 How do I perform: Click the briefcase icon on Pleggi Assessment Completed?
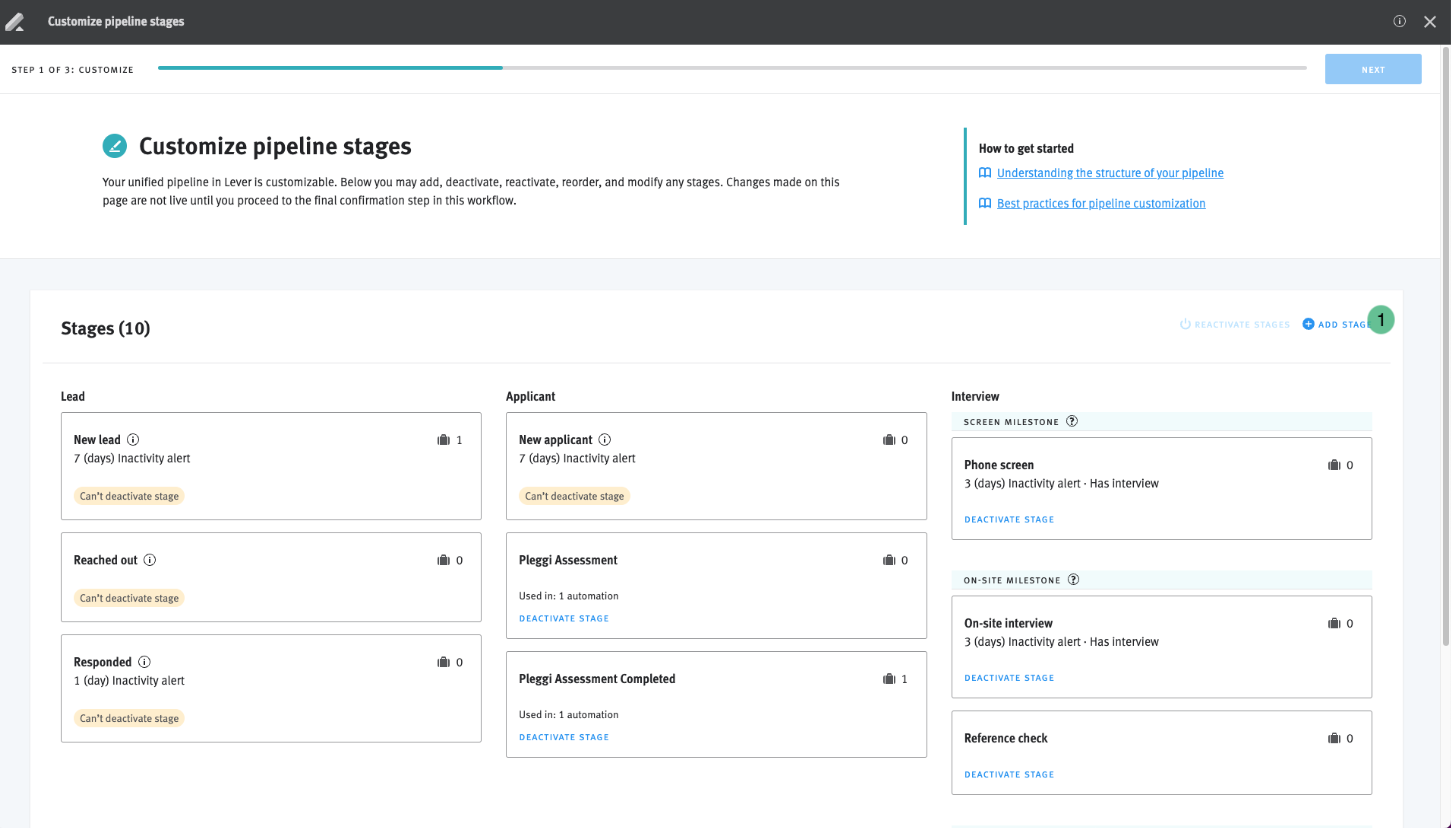tap(889, 679)
